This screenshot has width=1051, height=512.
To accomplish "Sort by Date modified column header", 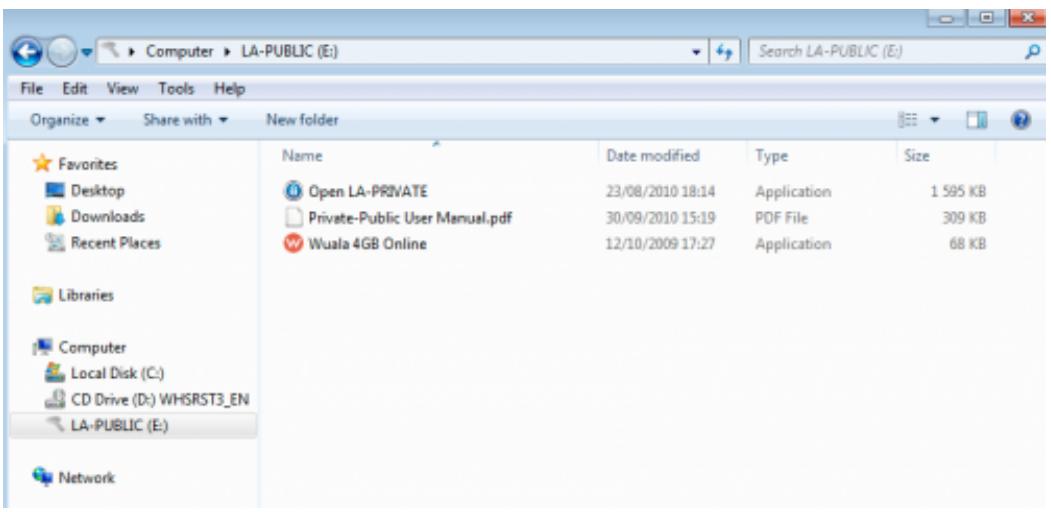I will coord(653,156).
